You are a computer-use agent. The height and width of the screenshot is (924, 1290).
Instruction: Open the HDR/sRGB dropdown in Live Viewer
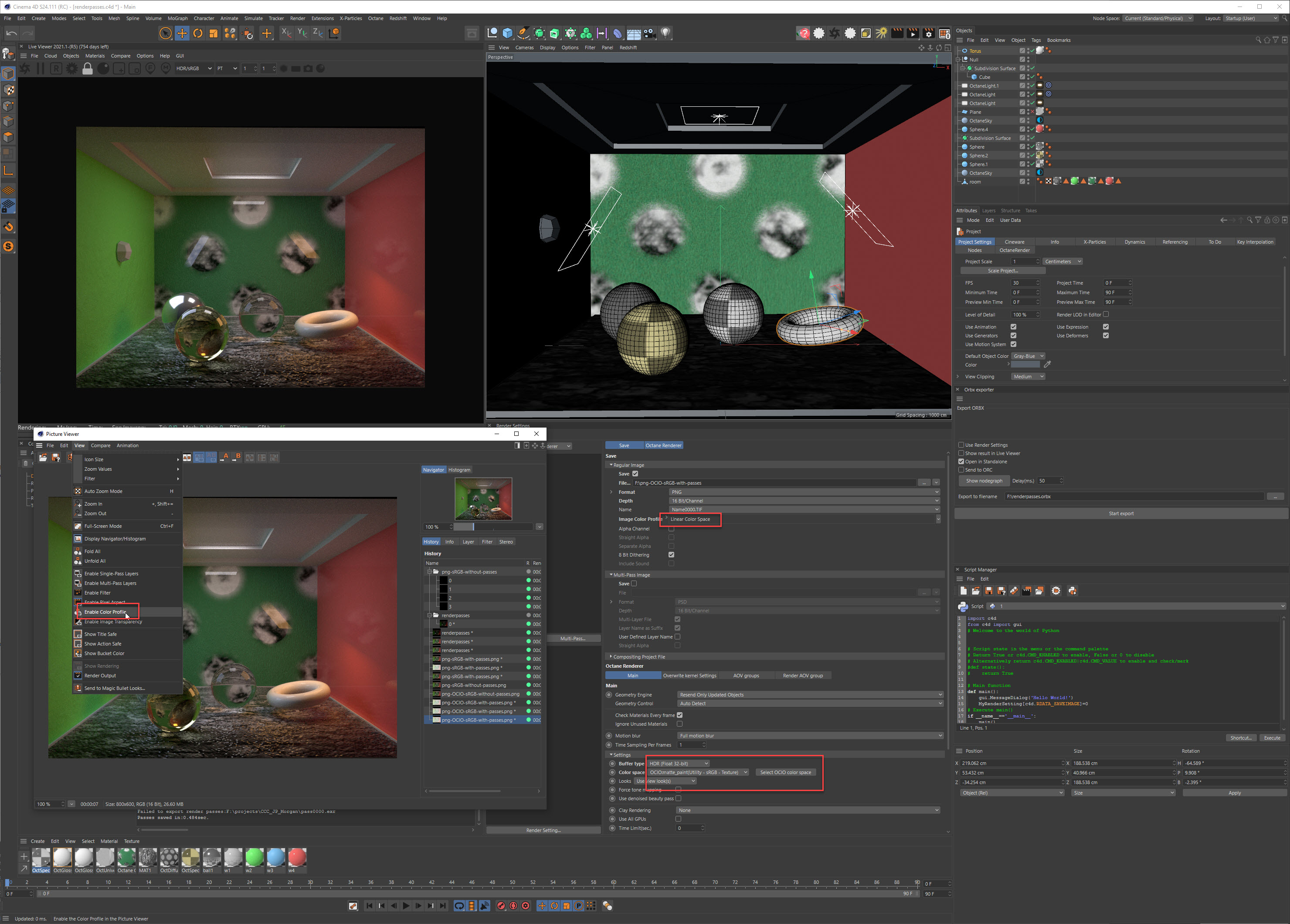pyautogui.click(x=193, y=68)
